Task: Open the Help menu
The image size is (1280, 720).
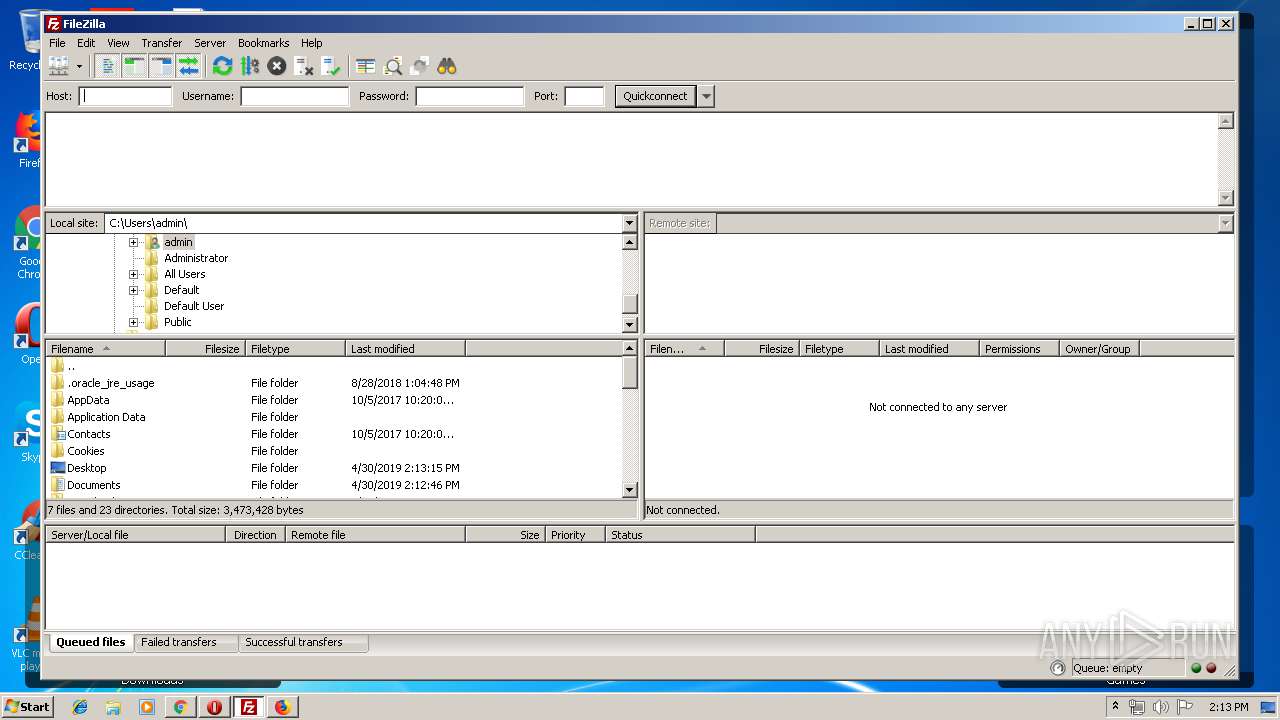Action: (x=311, y=43)
